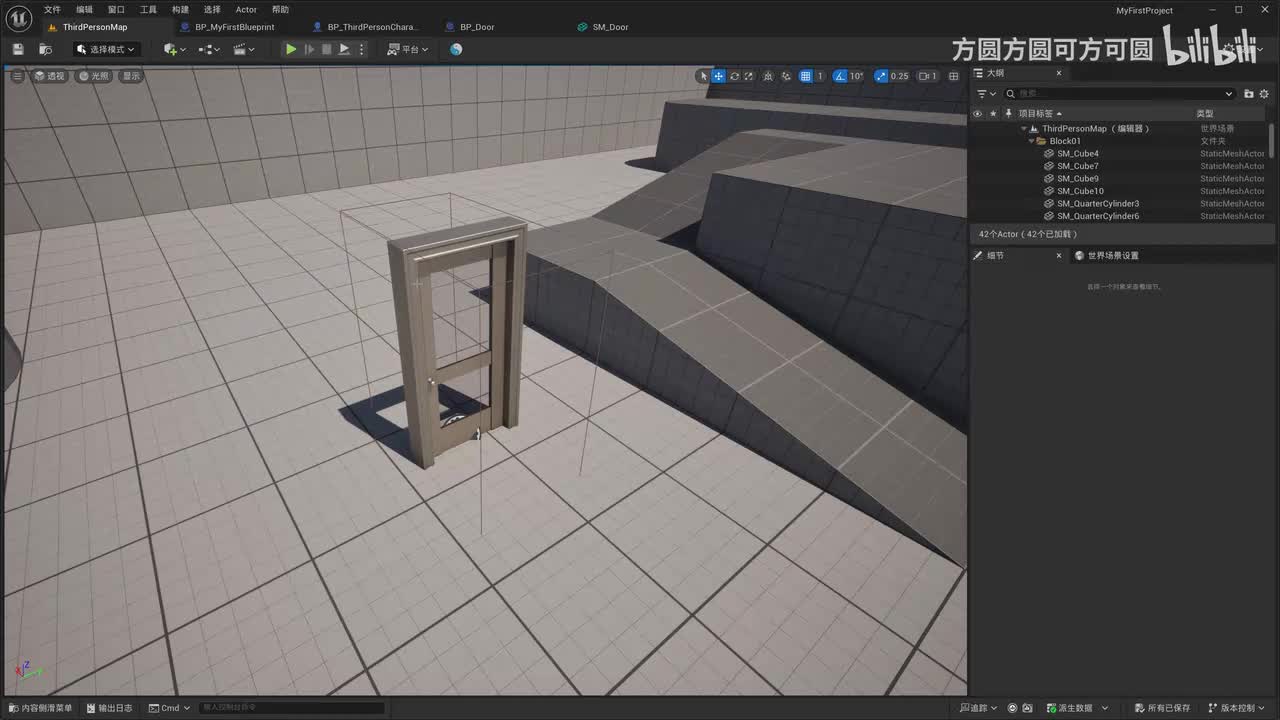The image size is (1280, 720).
Task: Open the 选择模式 mode dropdown
Action: tap(105, 49)
